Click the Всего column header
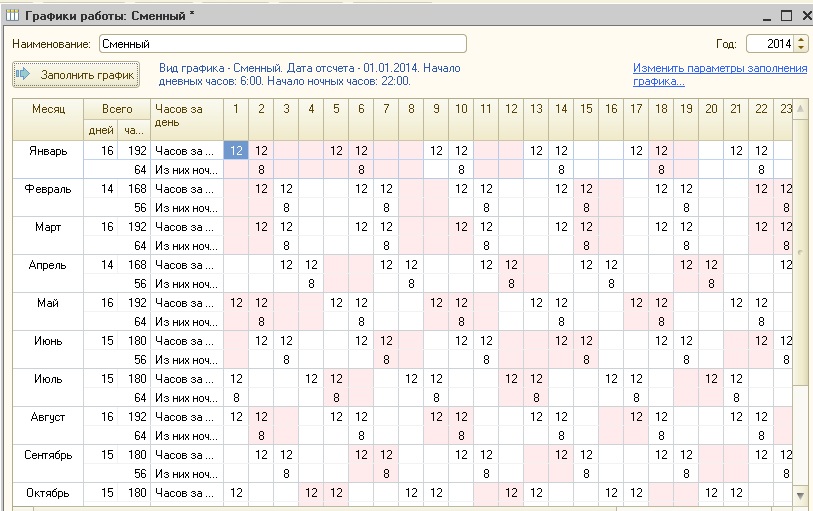This screenshot has width=813, height=511. pos(117,108)
